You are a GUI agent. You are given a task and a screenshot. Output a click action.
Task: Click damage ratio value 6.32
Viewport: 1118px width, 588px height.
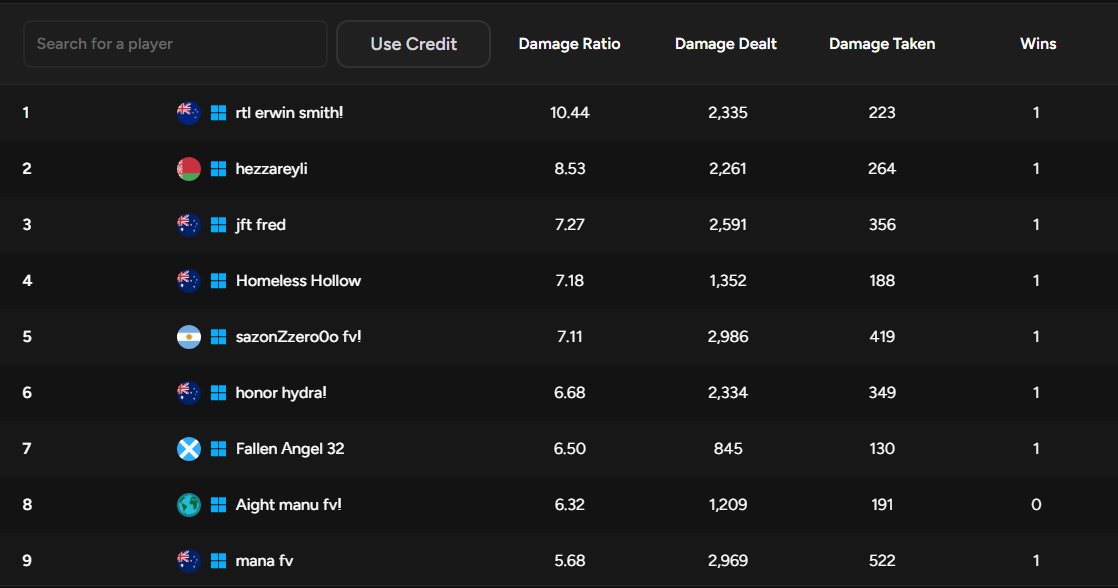[570, 505]
